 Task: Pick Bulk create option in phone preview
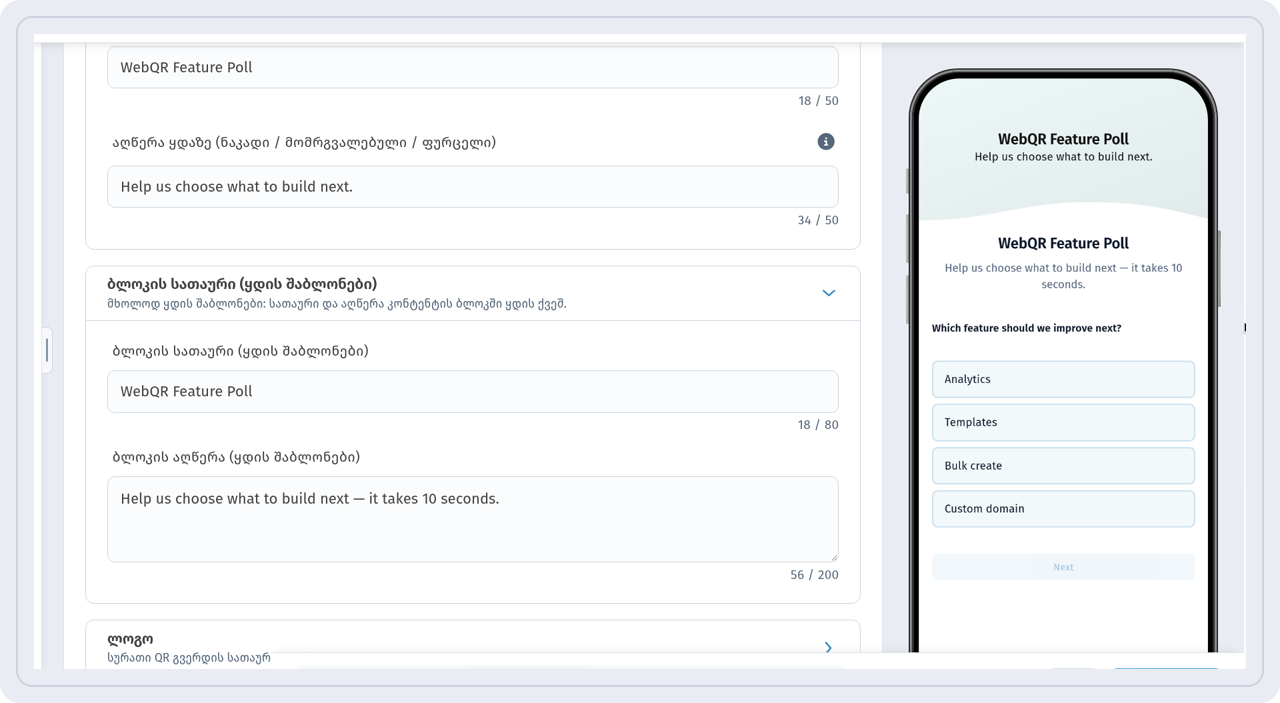(x=1063, y=466)
